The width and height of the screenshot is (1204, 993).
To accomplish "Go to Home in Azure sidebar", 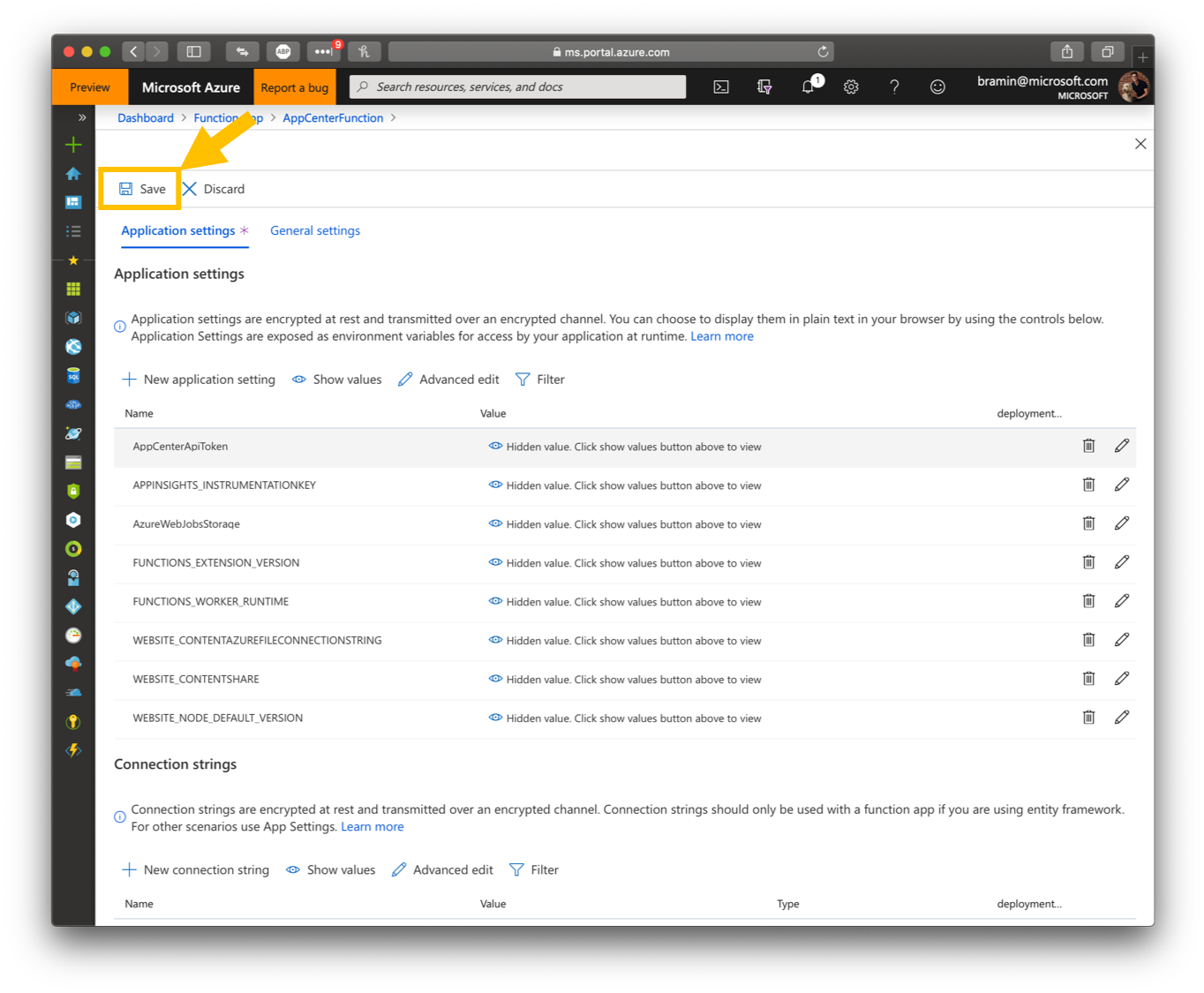I will pyautogui.click(x=73, y=174).
